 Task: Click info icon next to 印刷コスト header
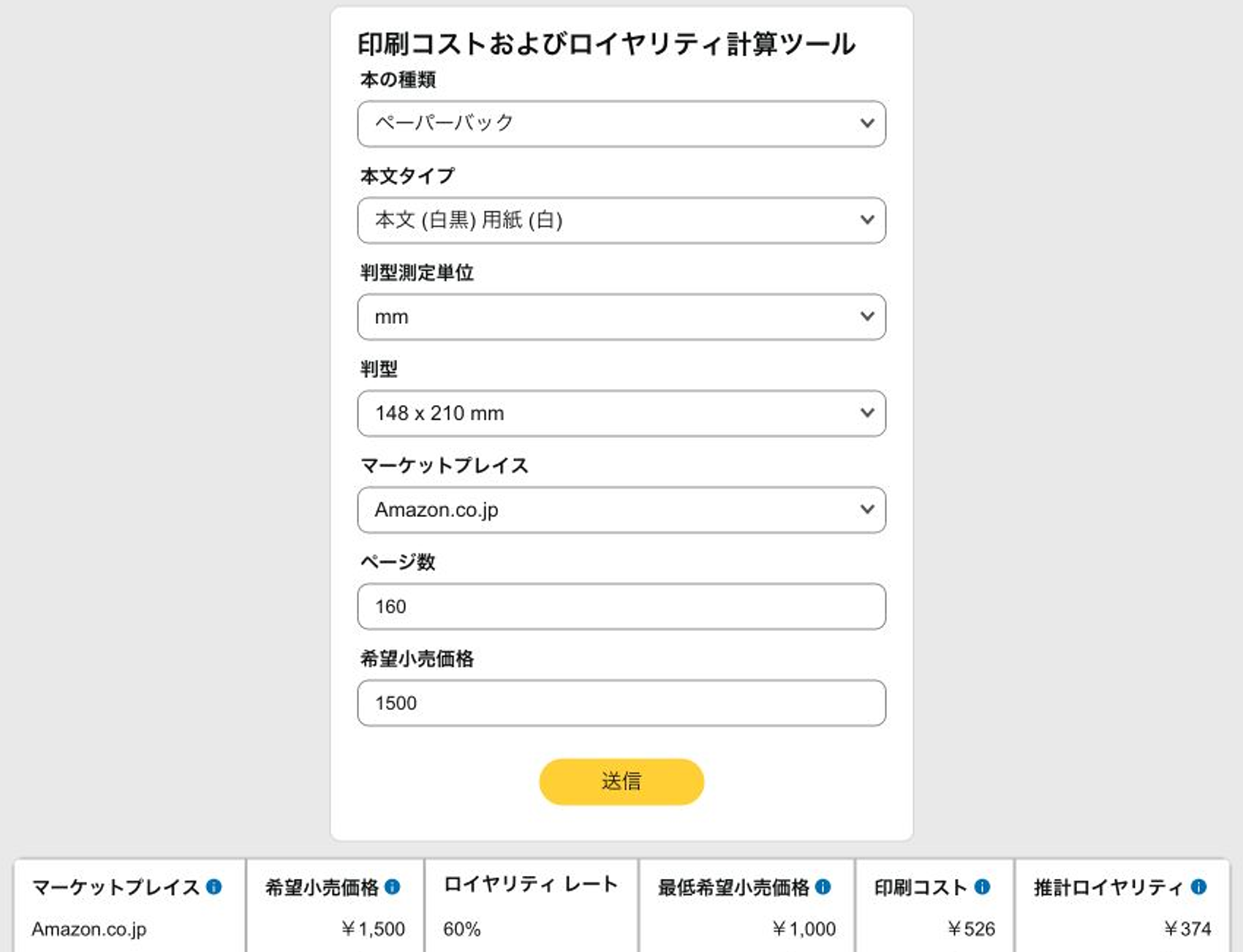click(x=983, y=887)
